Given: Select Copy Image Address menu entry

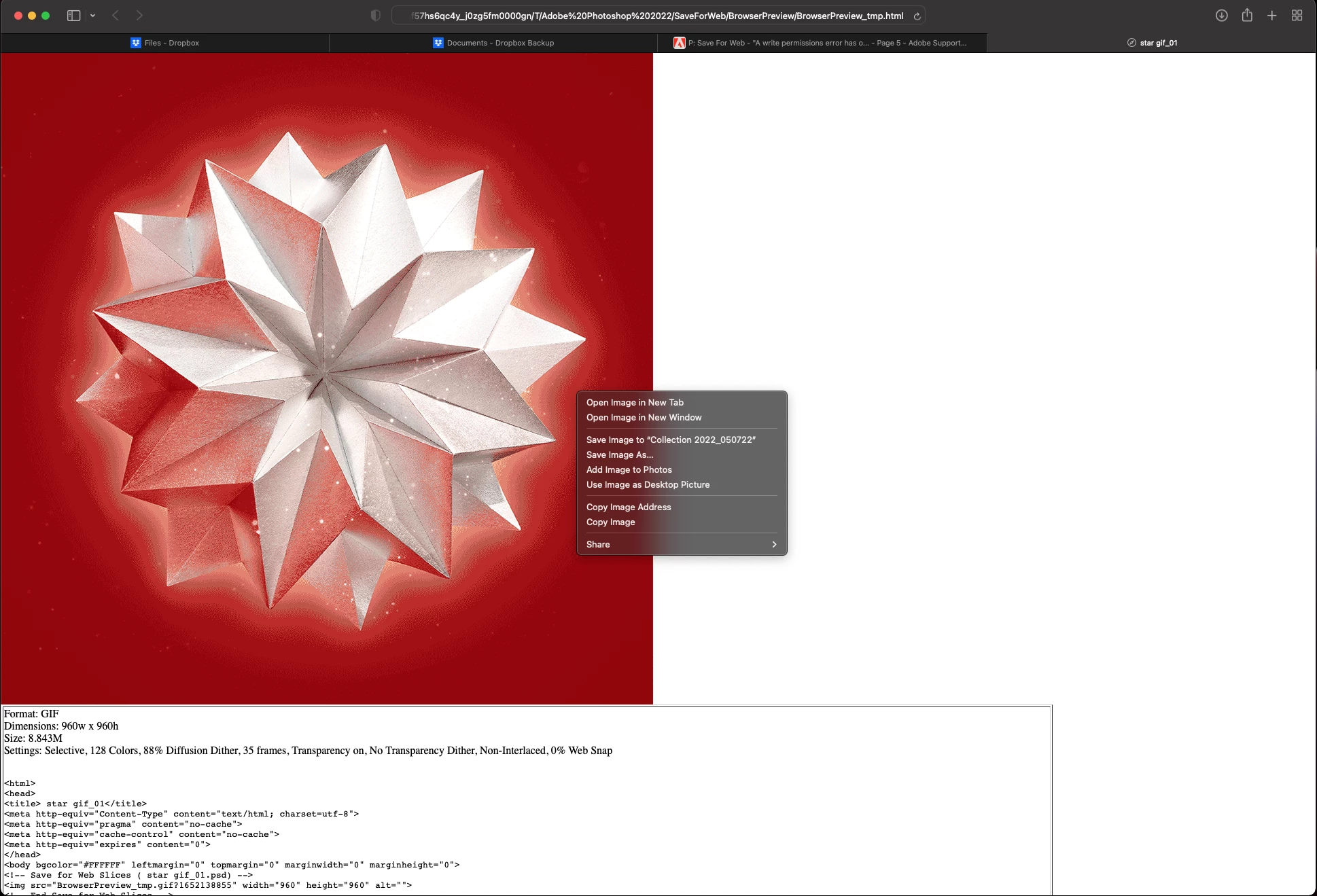Looking at the screenshot, I should [629, 507].
